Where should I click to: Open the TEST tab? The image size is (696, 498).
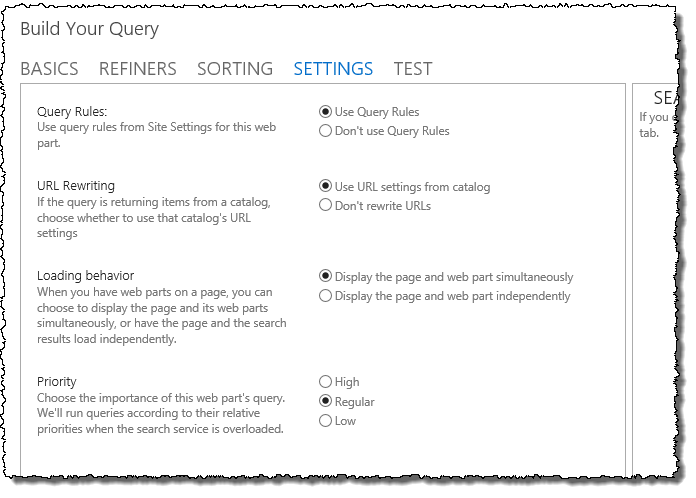click(x=412, y=69)
